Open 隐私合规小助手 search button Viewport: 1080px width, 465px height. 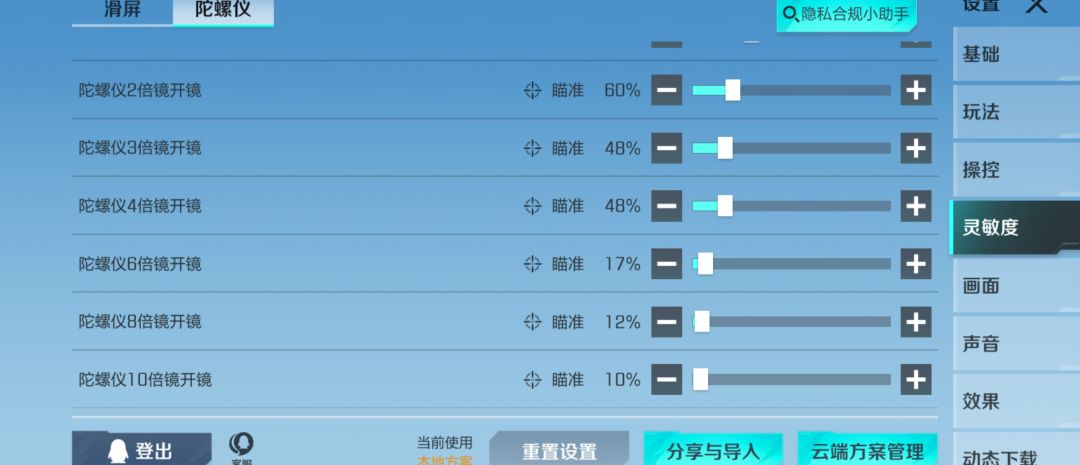click(847, 14)
